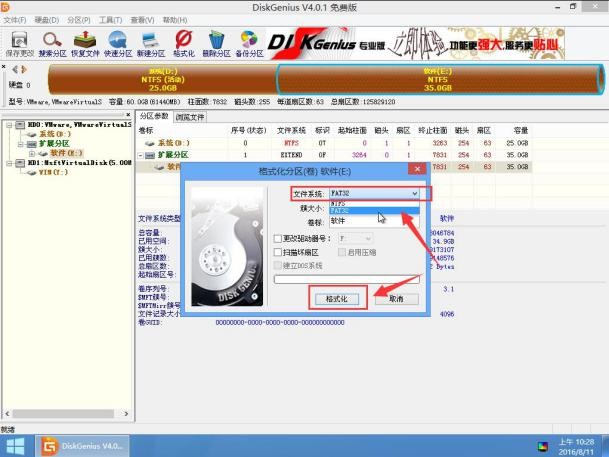The image size is (609, 457).
Task: Open the Backup Partition tool
Action: (249, 44)
